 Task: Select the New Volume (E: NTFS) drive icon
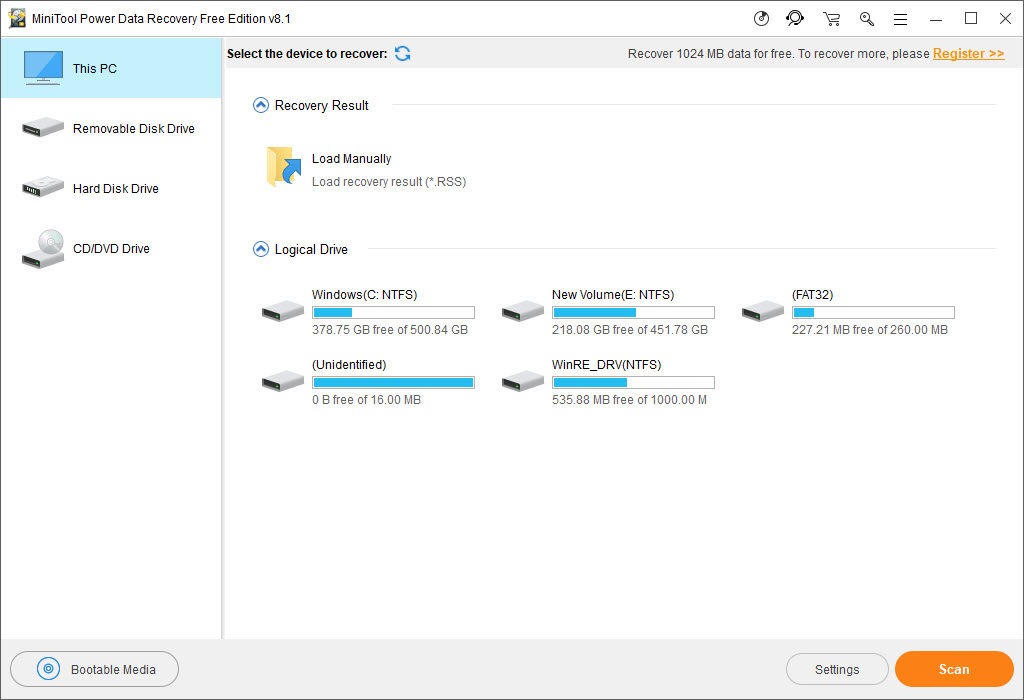(x=522, y=312)
